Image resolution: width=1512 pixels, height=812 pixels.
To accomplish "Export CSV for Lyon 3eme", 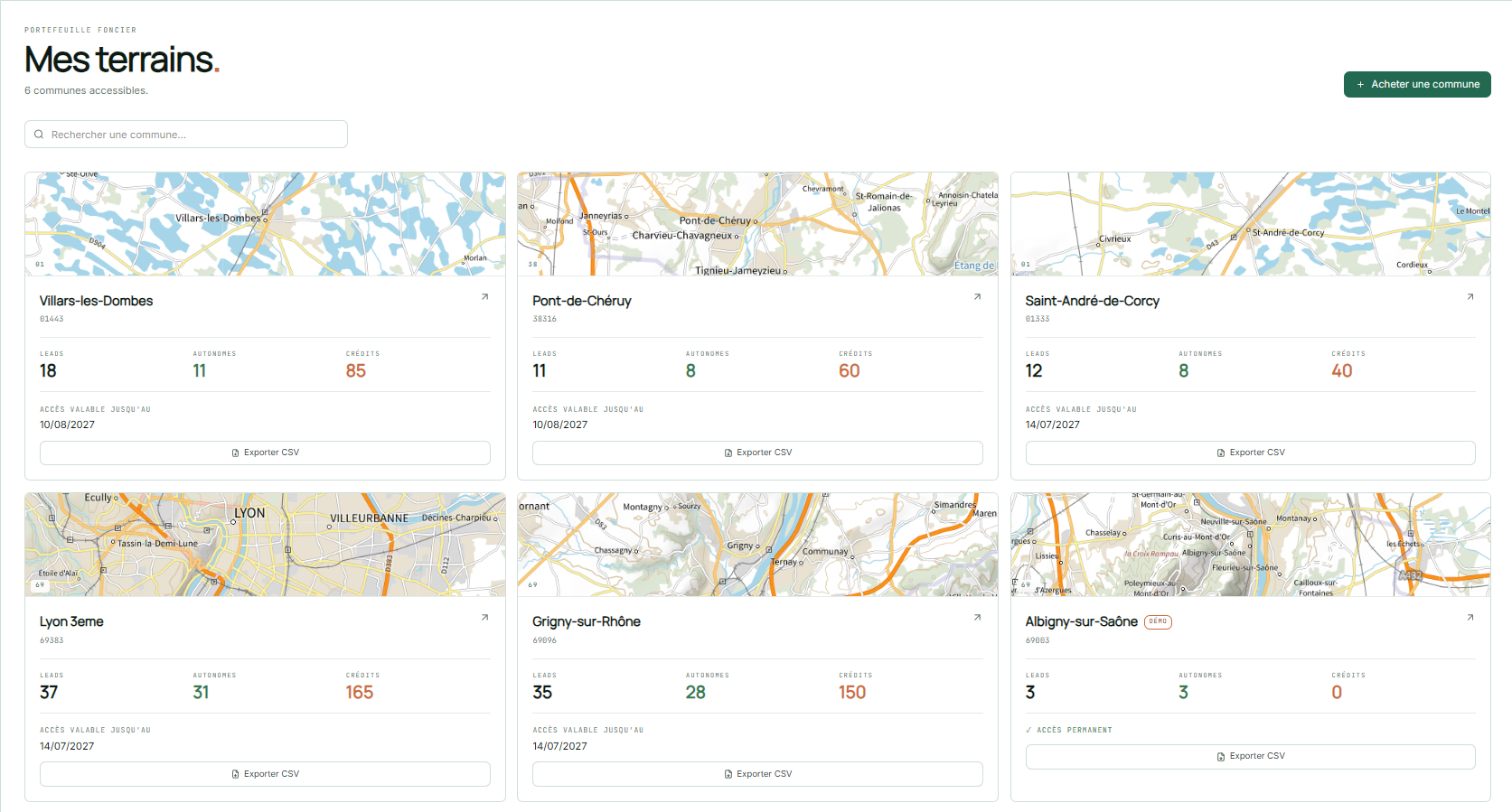I will coord(265,774).
